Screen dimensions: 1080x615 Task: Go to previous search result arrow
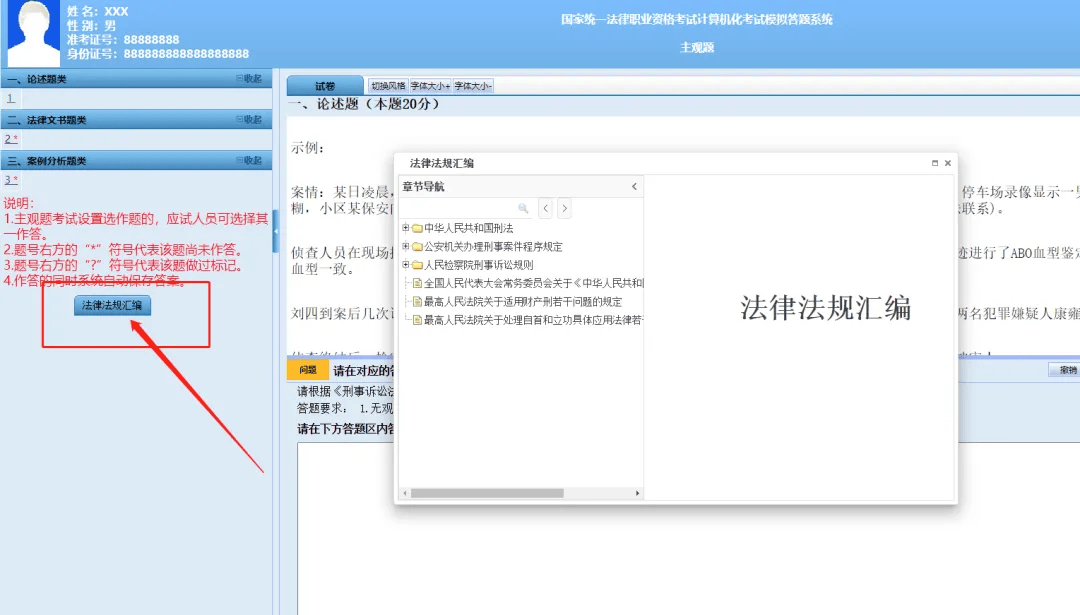546,208
